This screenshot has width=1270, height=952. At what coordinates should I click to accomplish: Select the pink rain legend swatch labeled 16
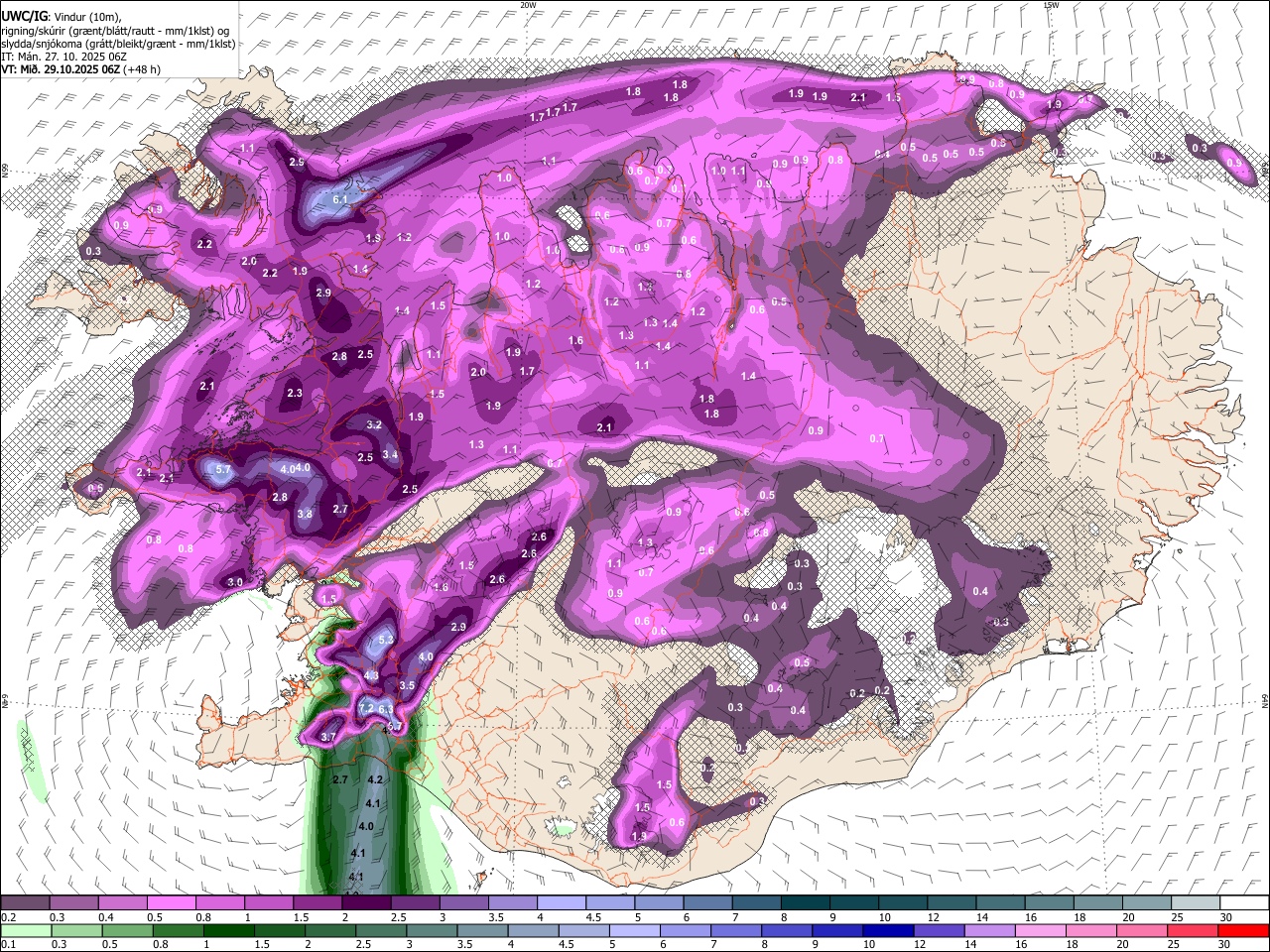pos(1041,930)
